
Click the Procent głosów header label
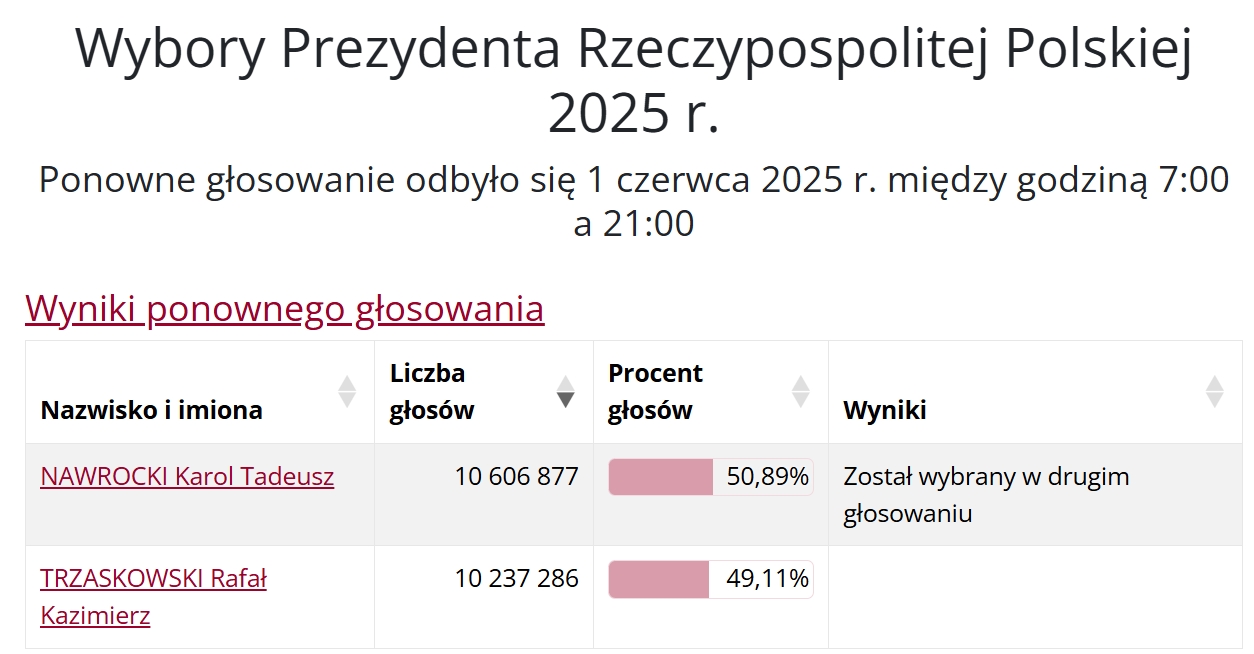[x=655, y=391]
